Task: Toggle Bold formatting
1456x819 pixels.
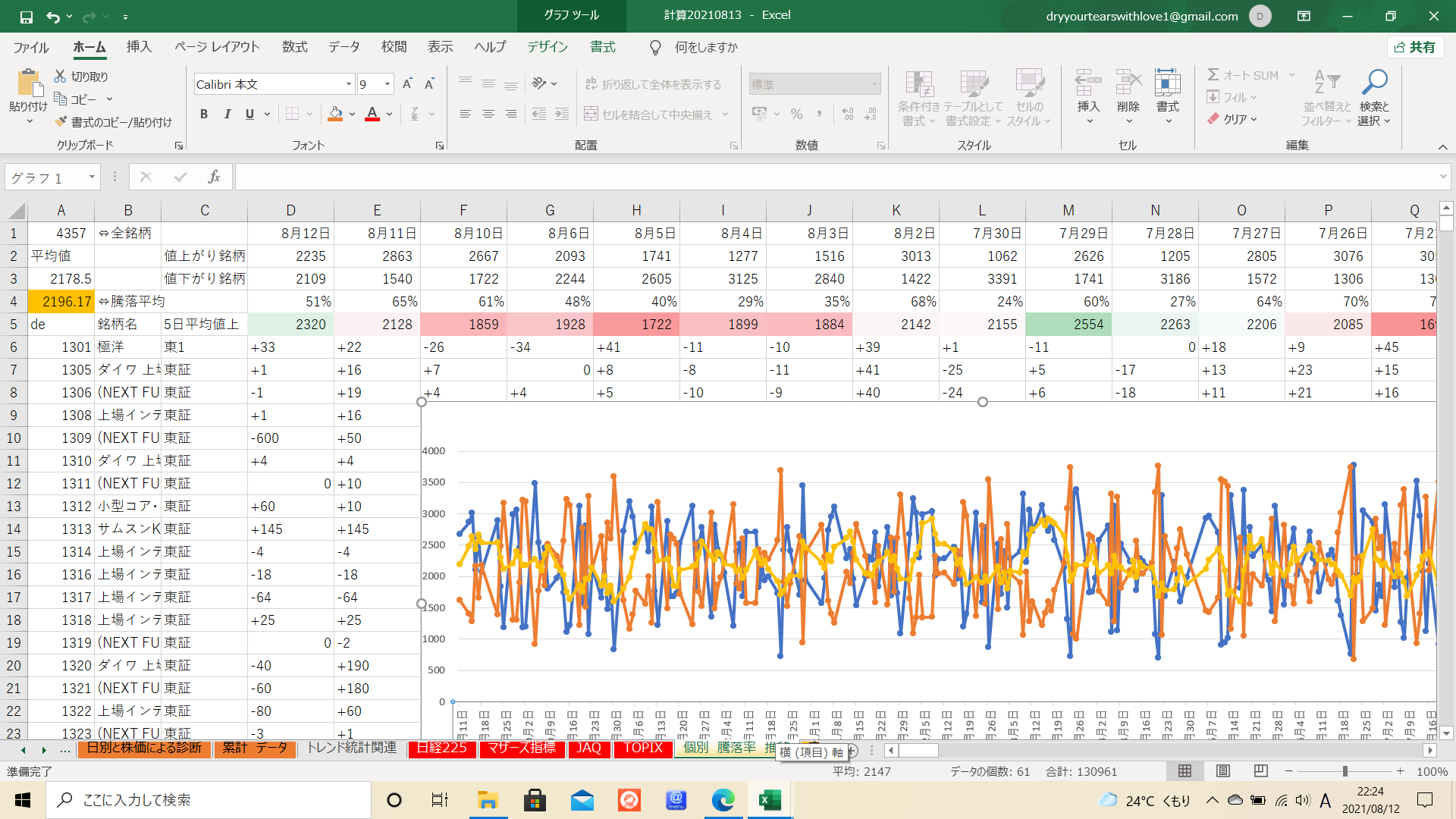Action: click(x=203, y=115)
